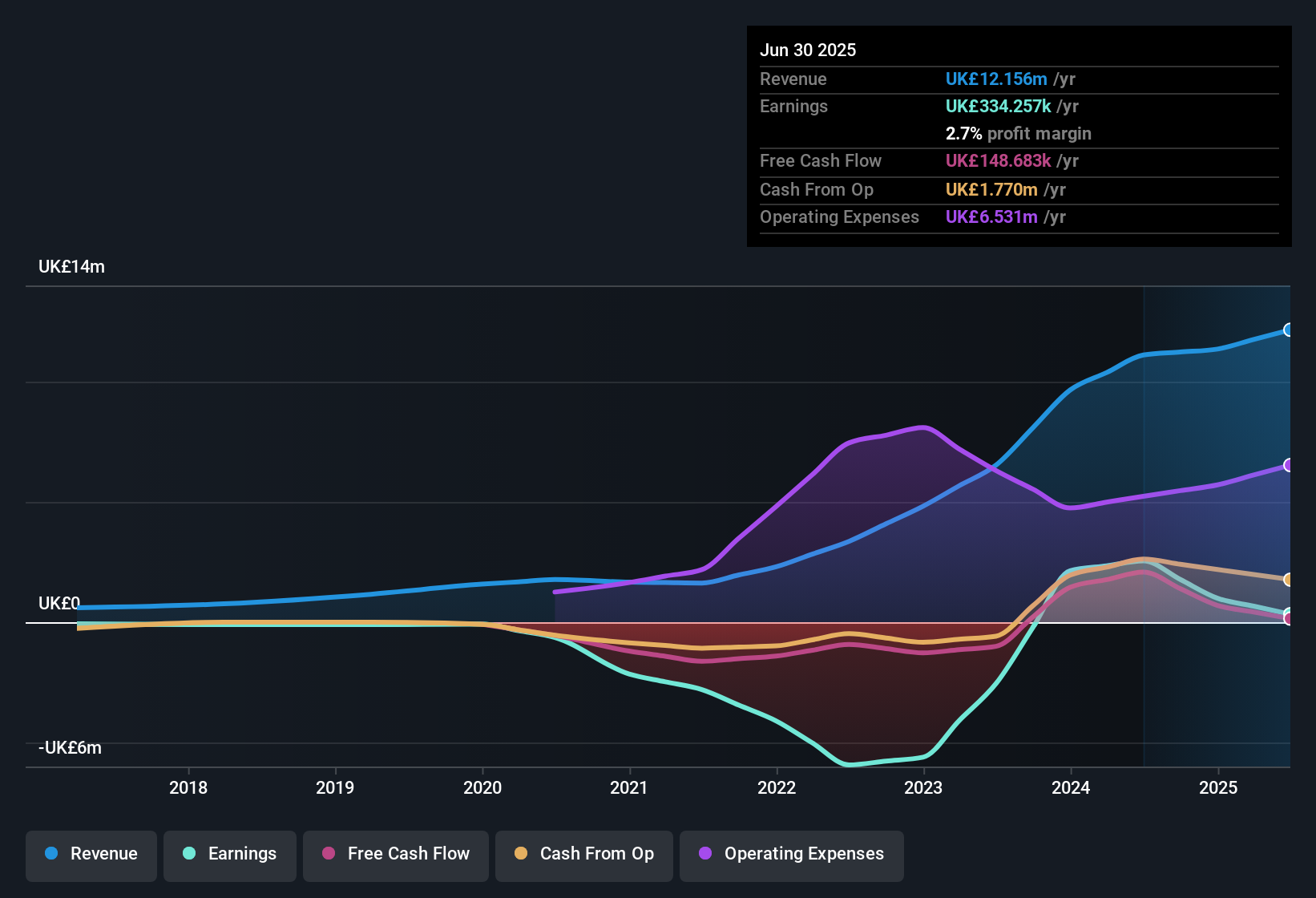This screenshot has height=898, width=1316.
Task: Click the 2.7% profit margin text
Action: (x=1018, y=134)
